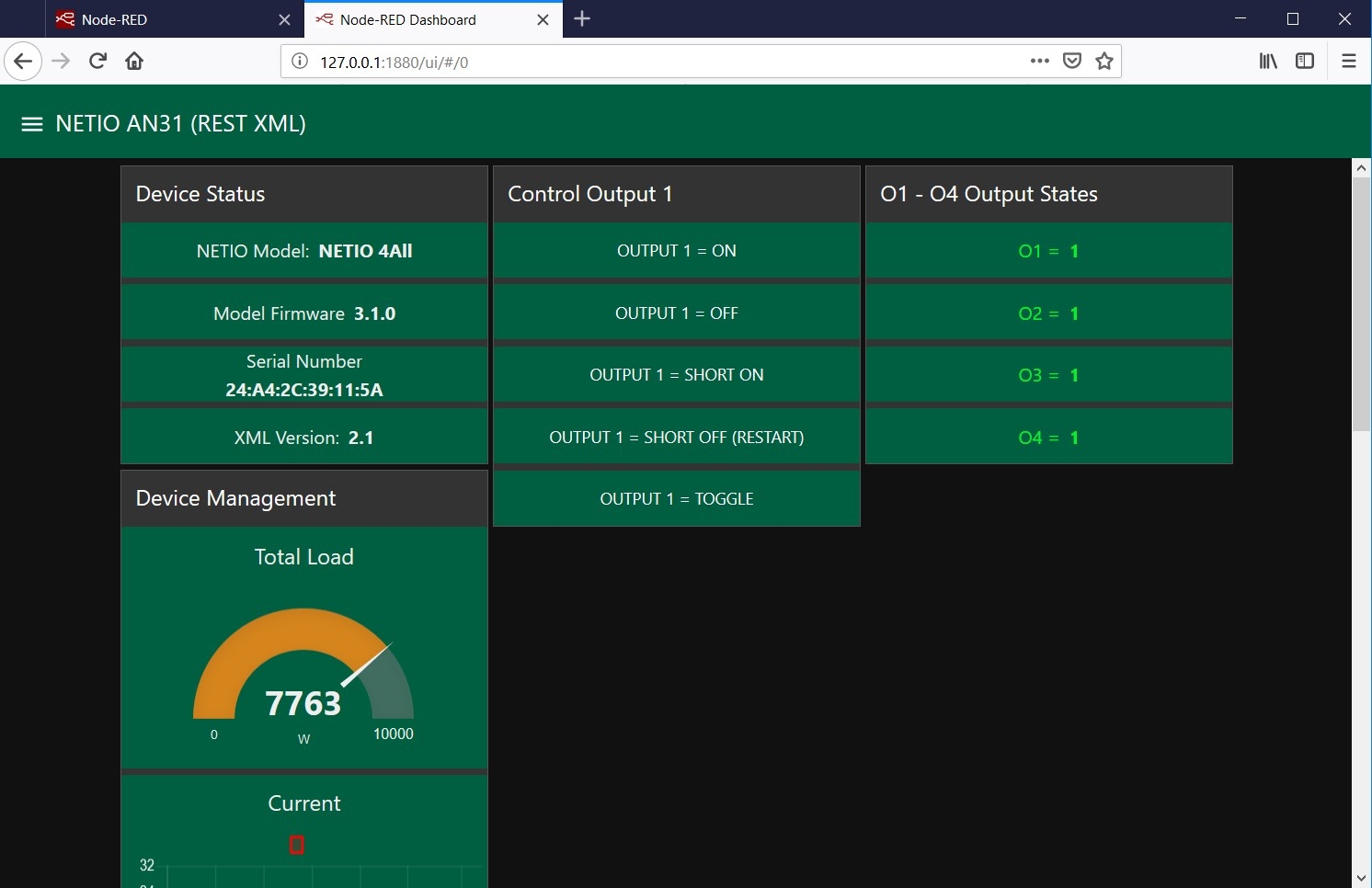Trigger OUTPUT 1 = SHORT ON

click(677, 375)
